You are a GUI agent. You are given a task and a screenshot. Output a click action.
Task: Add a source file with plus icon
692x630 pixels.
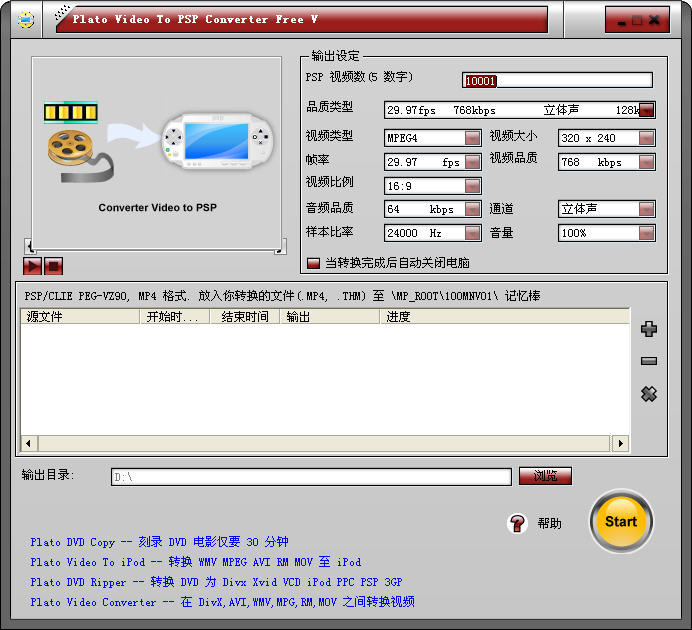click(x=649, y=329)
